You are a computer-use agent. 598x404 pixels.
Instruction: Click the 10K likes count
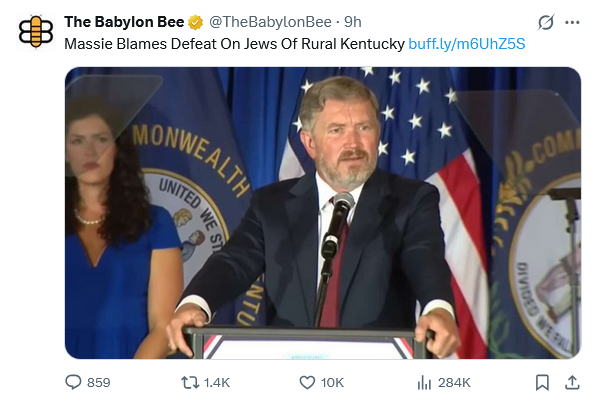[332, 382]
